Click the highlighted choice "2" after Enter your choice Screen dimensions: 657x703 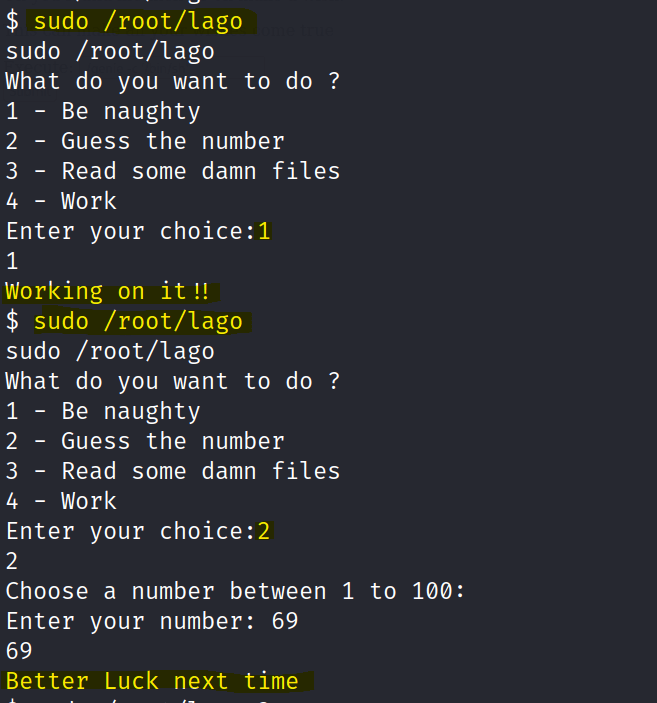[x=264, y=532]
